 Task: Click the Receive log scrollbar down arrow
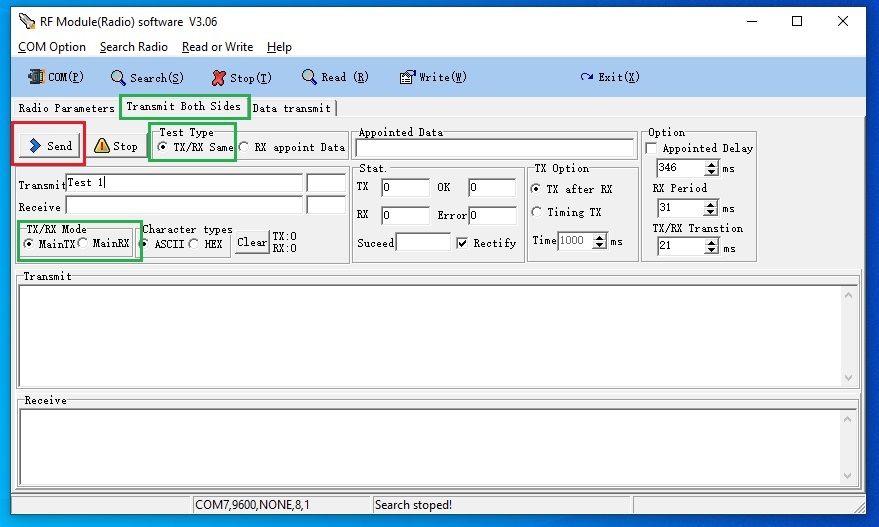(848, 476)
